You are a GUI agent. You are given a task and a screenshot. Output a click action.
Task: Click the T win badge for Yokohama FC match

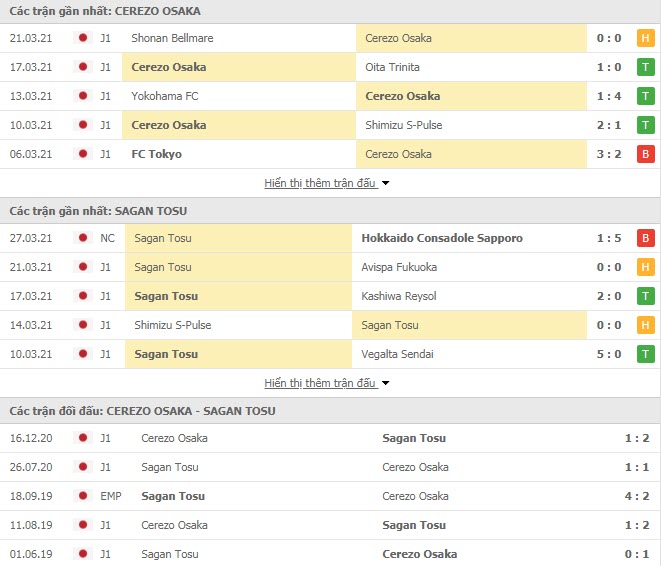(x=645, y=96)
